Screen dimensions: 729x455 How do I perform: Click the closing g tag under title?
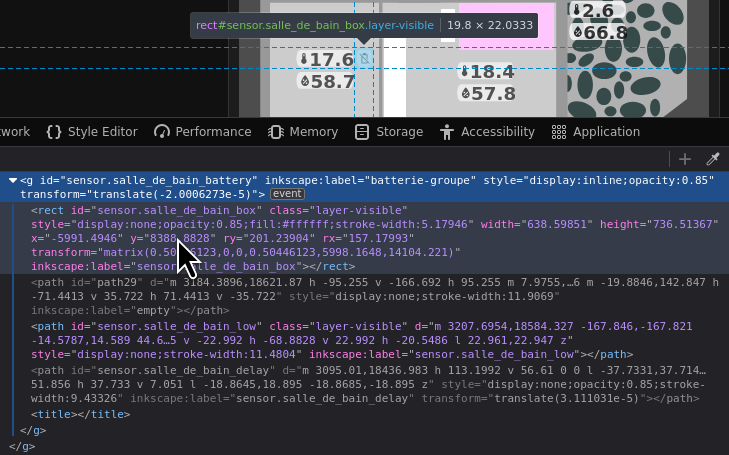[33, 430]
